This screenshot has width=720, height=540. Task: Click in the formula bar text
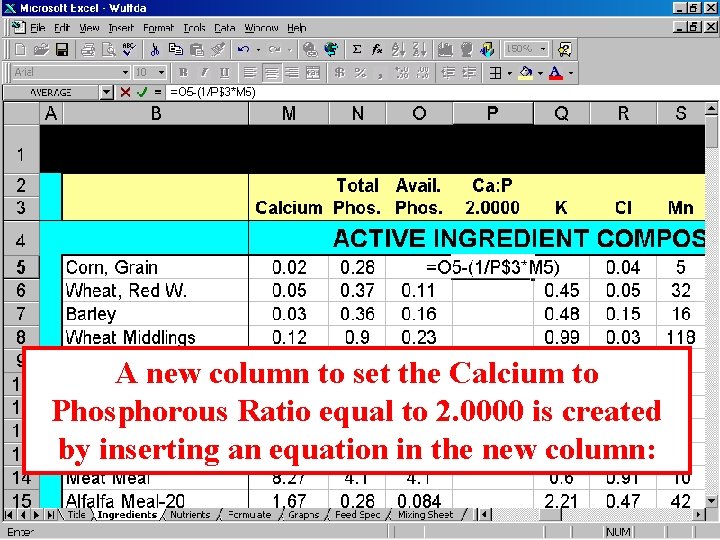pyautogui.click(x=212, y=92)
